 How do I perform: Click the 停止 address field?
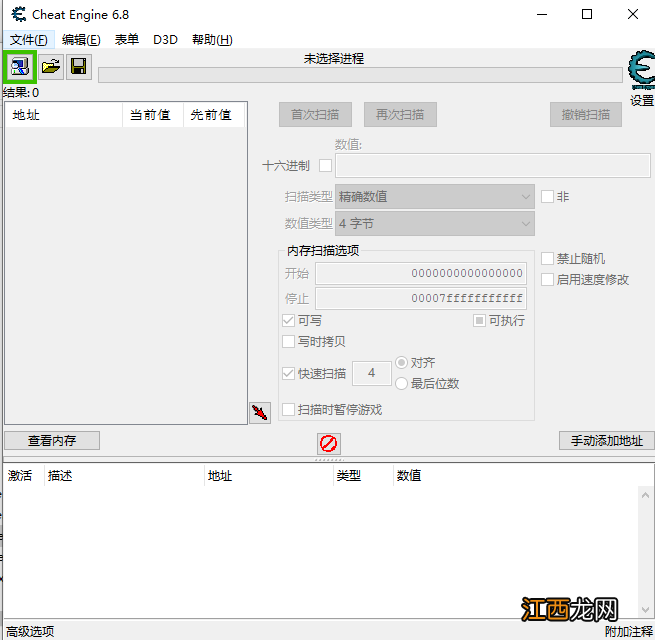[421, 298]
